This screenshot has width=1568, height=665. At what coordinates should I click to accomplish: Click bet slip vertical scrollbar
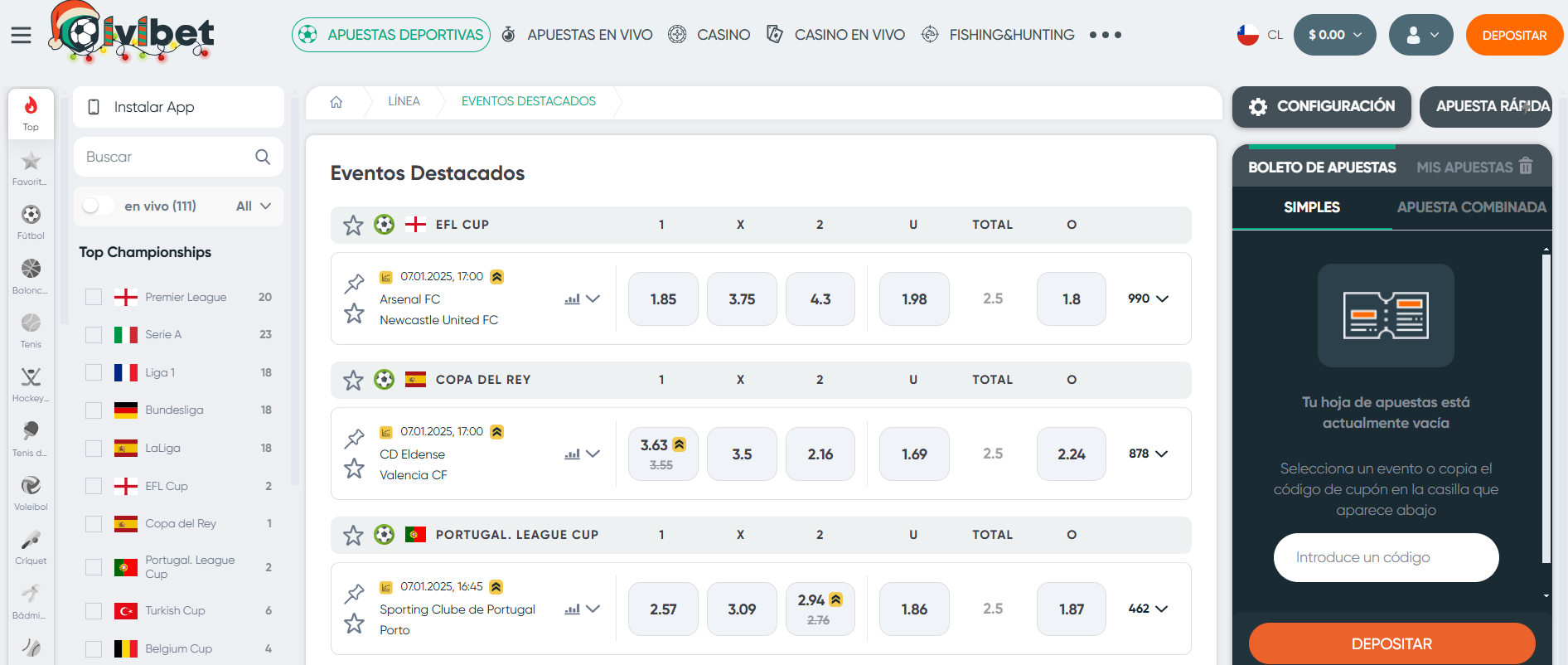click(x=1546, y=410)
